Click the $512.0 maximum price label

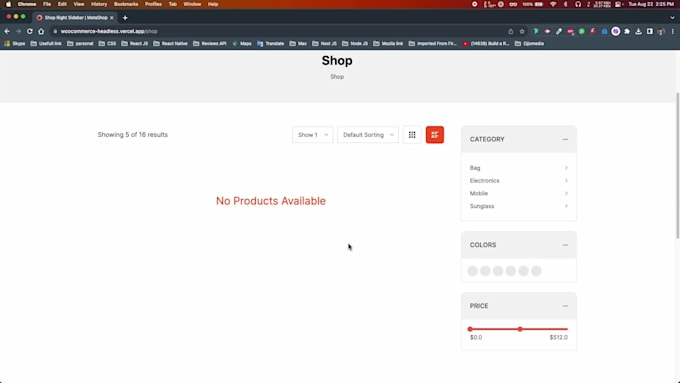(559, 337)
